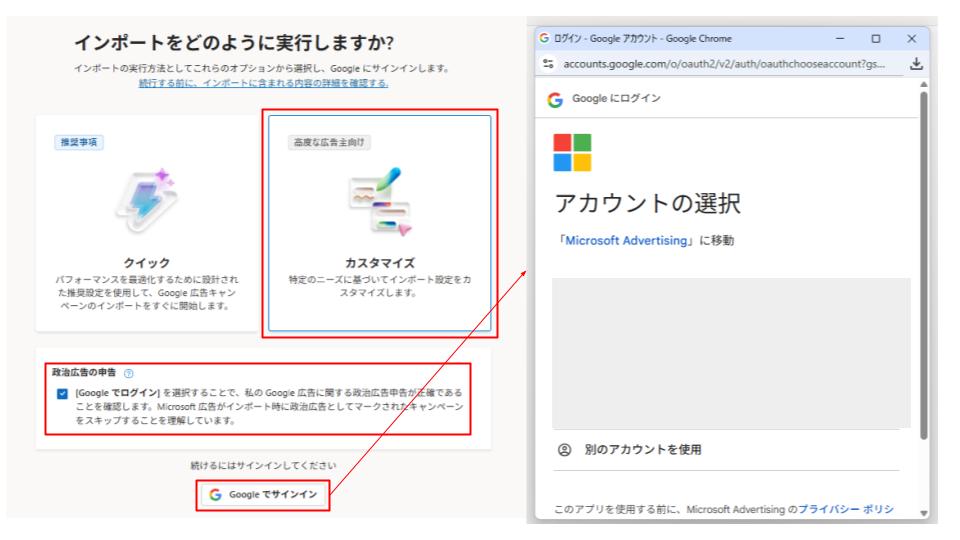Open the import contents details link
The image size is (960, 540).
coord(264,83)
